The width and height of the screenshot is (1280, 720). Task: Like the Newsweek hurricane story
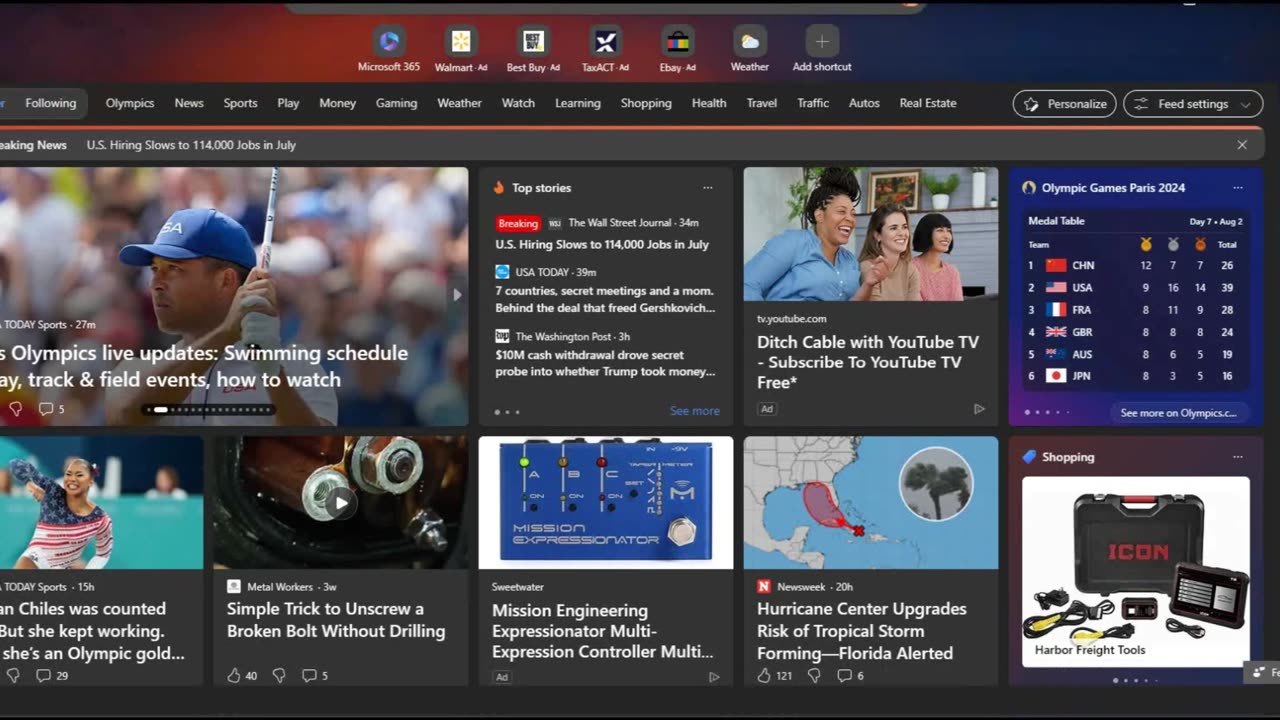pos(764,675)
